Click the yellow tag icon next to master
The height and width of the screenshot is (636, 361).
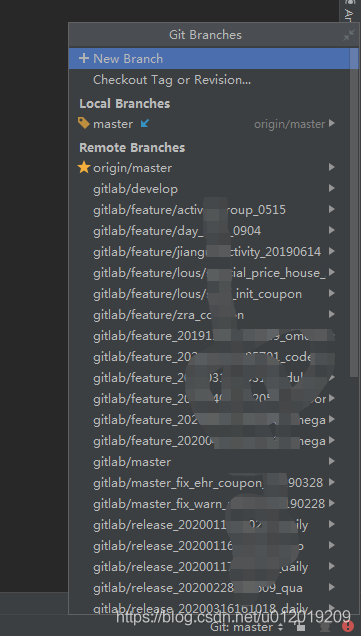pyautogui.click(x=84, y=123)
